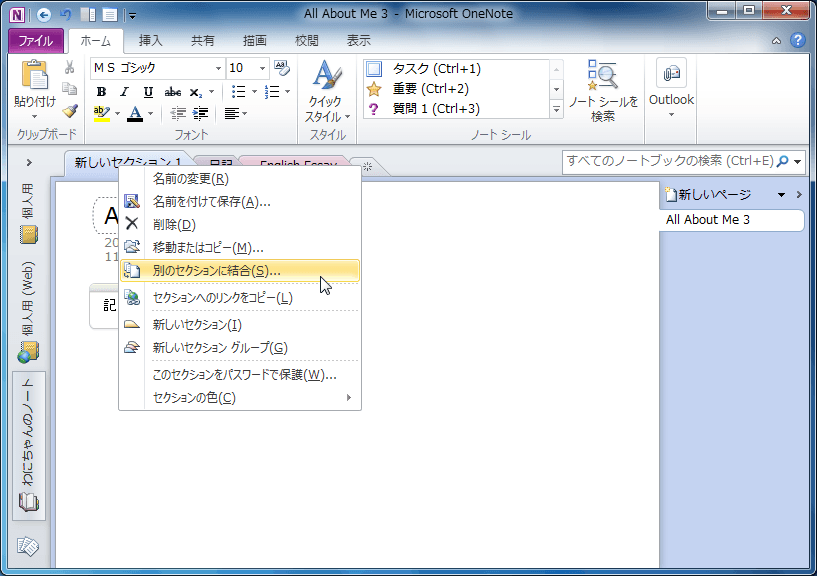The width and height of the screenshot is (817, 576).
Task: Click the Copy icon in clipboard group
Action: 69,89
